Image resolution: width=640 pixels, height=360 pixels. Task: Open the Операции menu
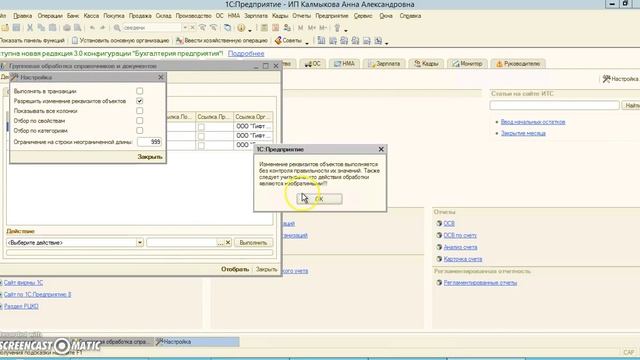tap(50, 16)
